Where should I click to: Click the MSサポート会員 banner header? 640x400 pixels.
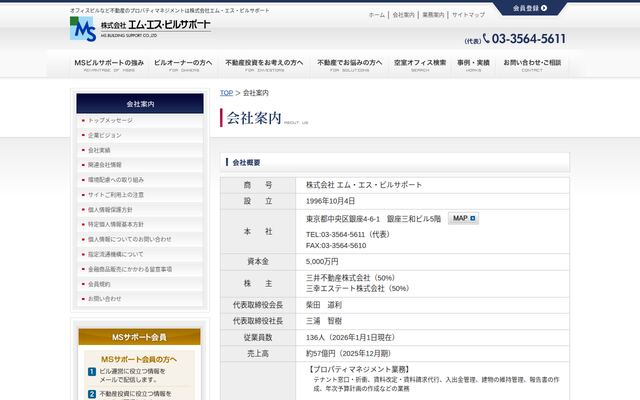click(139, 337)
